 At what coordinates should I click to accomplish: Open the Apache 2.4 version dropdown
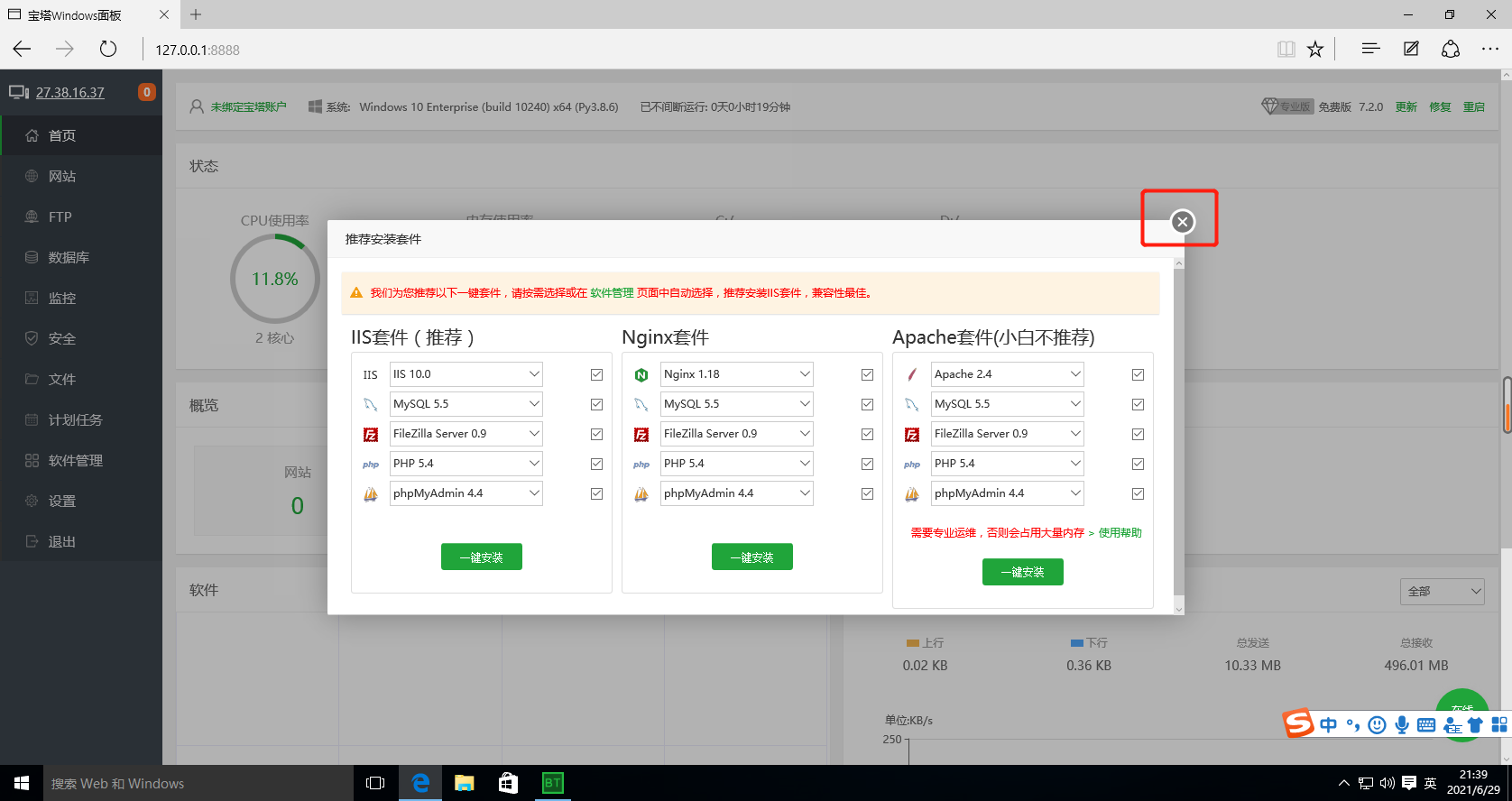[1008, 374]
